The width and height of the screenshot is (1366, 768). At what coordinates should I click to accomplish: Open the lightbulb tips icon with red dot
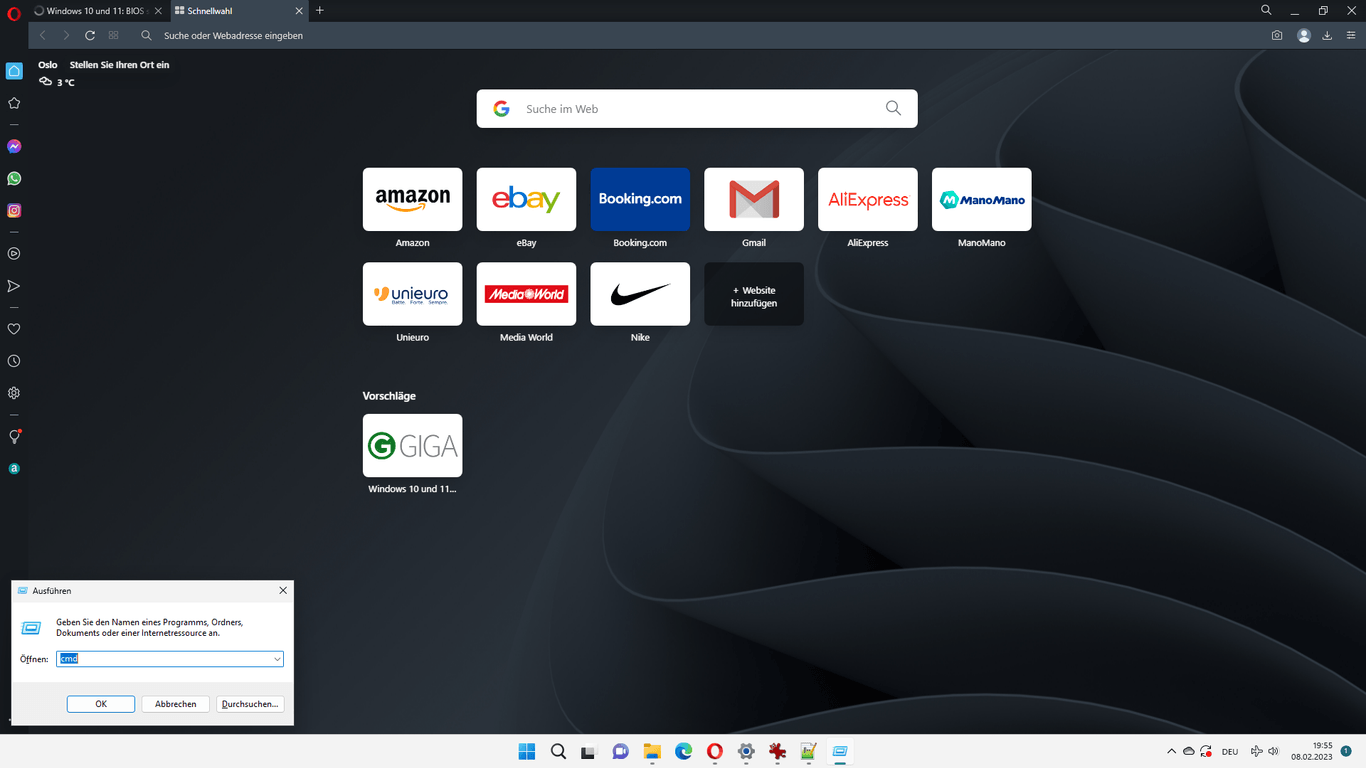(14, 437)
